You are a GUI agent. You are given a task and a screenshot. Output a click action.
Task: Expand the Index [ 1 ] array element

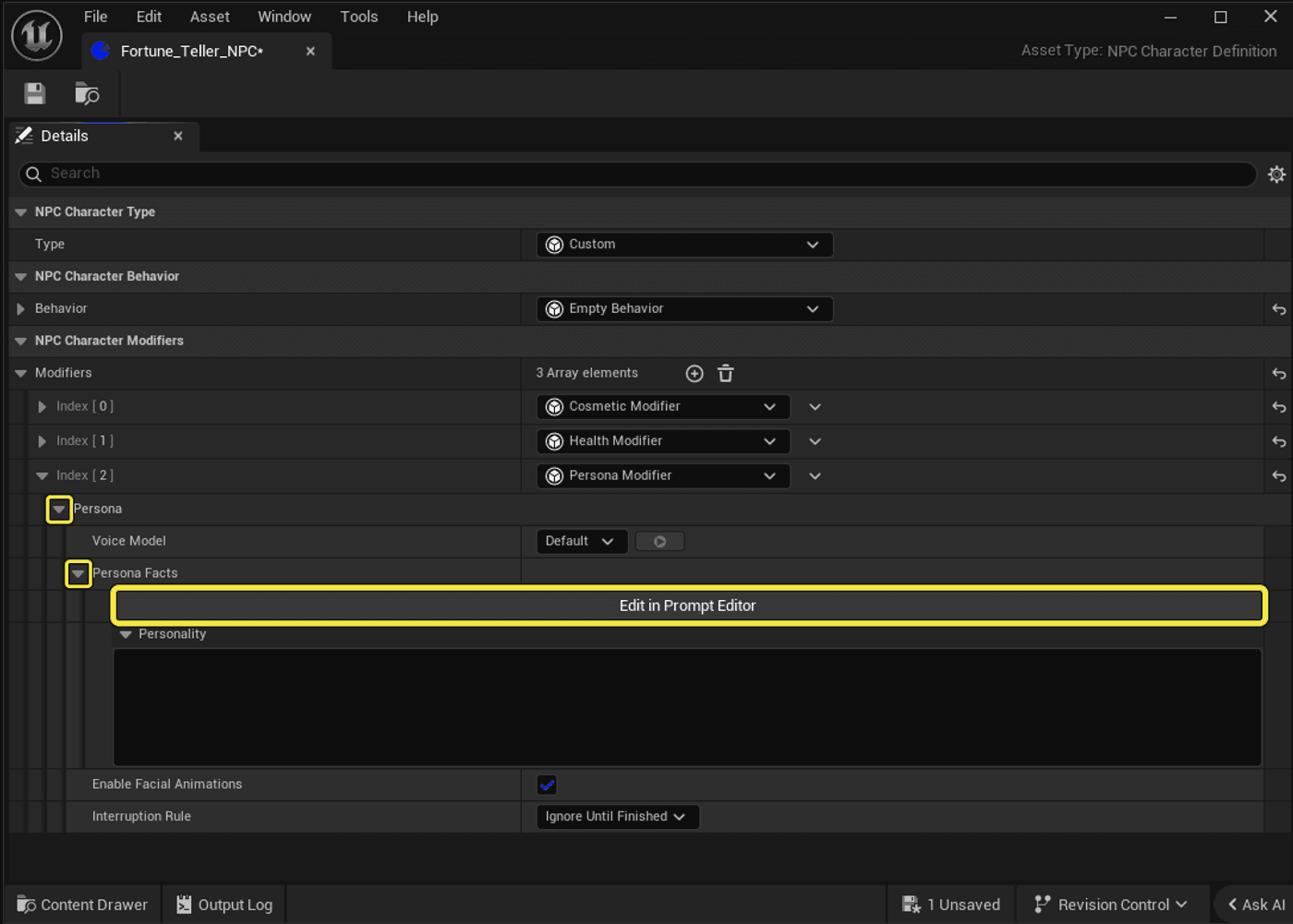pos(42,441)
